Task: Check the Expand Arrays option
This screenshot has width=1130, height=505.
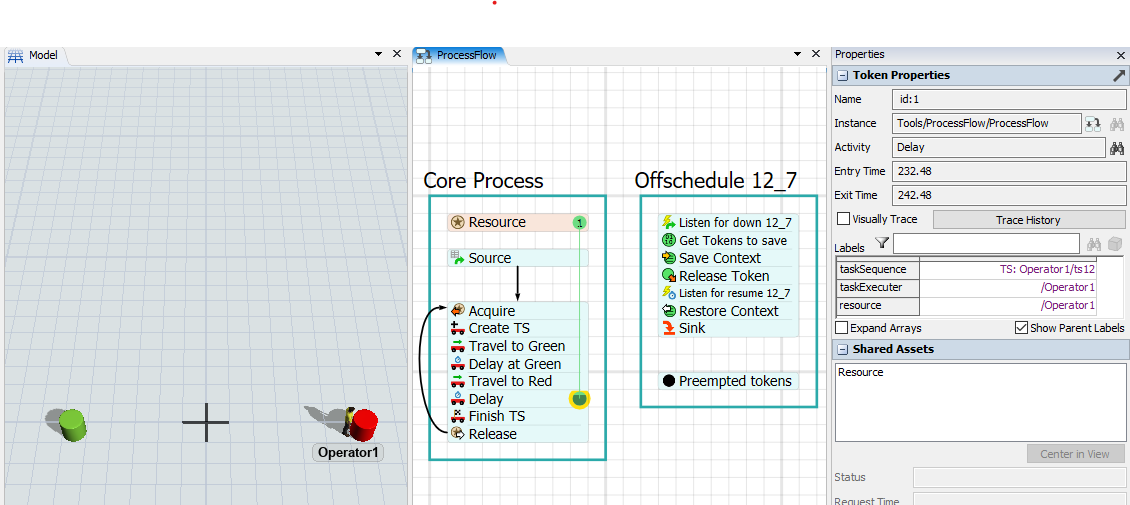Action: [843, 328]
